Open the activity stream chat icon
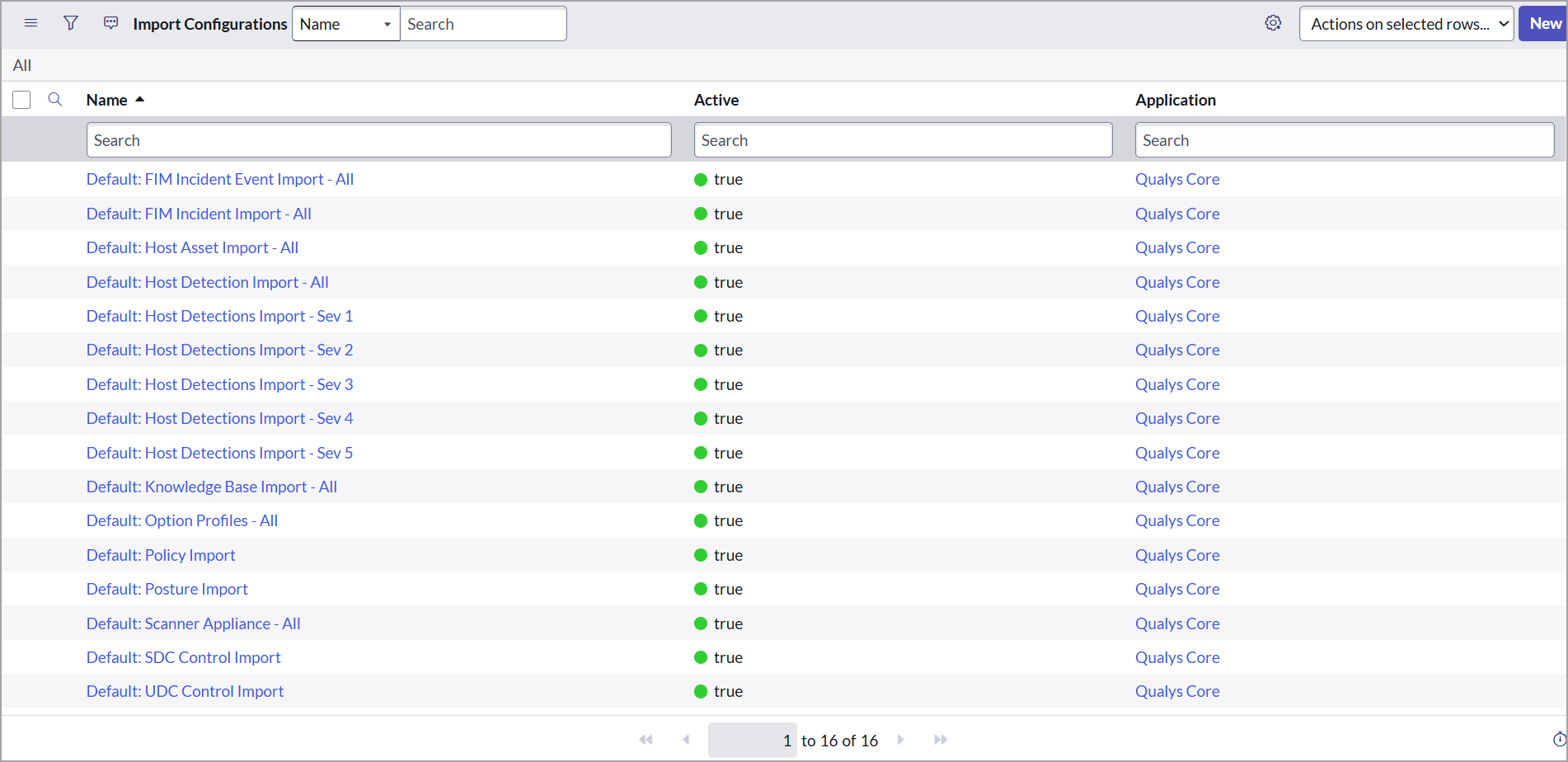Viewport: 1568px width, 762px height. click(110, 23)
